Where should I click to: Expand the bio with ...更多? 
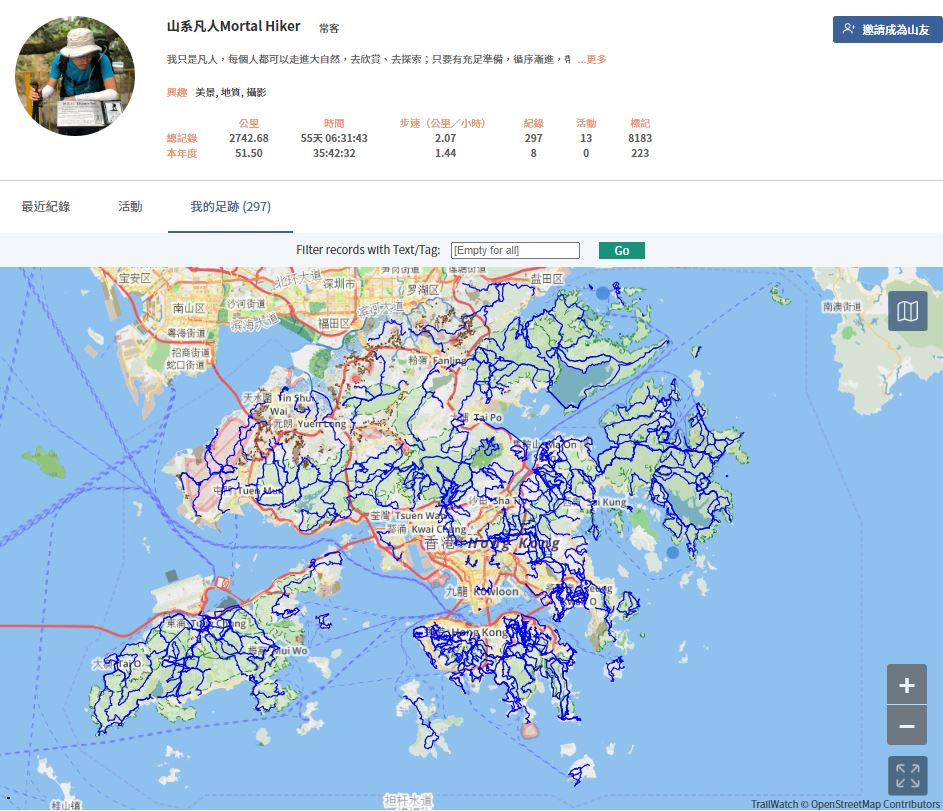point(592,60)
